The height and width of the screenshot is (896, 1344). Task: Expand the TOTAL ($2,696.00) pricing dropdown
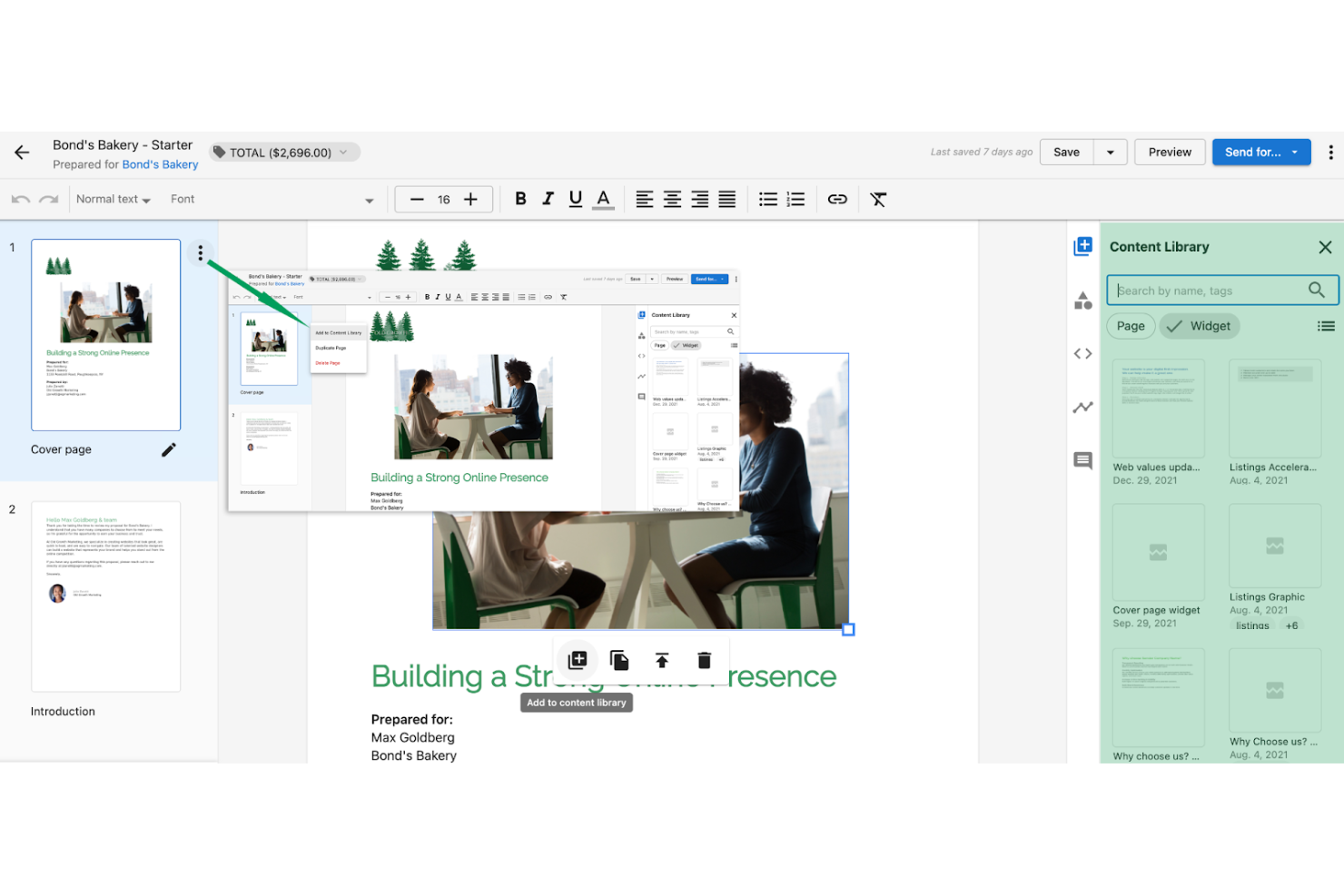click(344, 152)
